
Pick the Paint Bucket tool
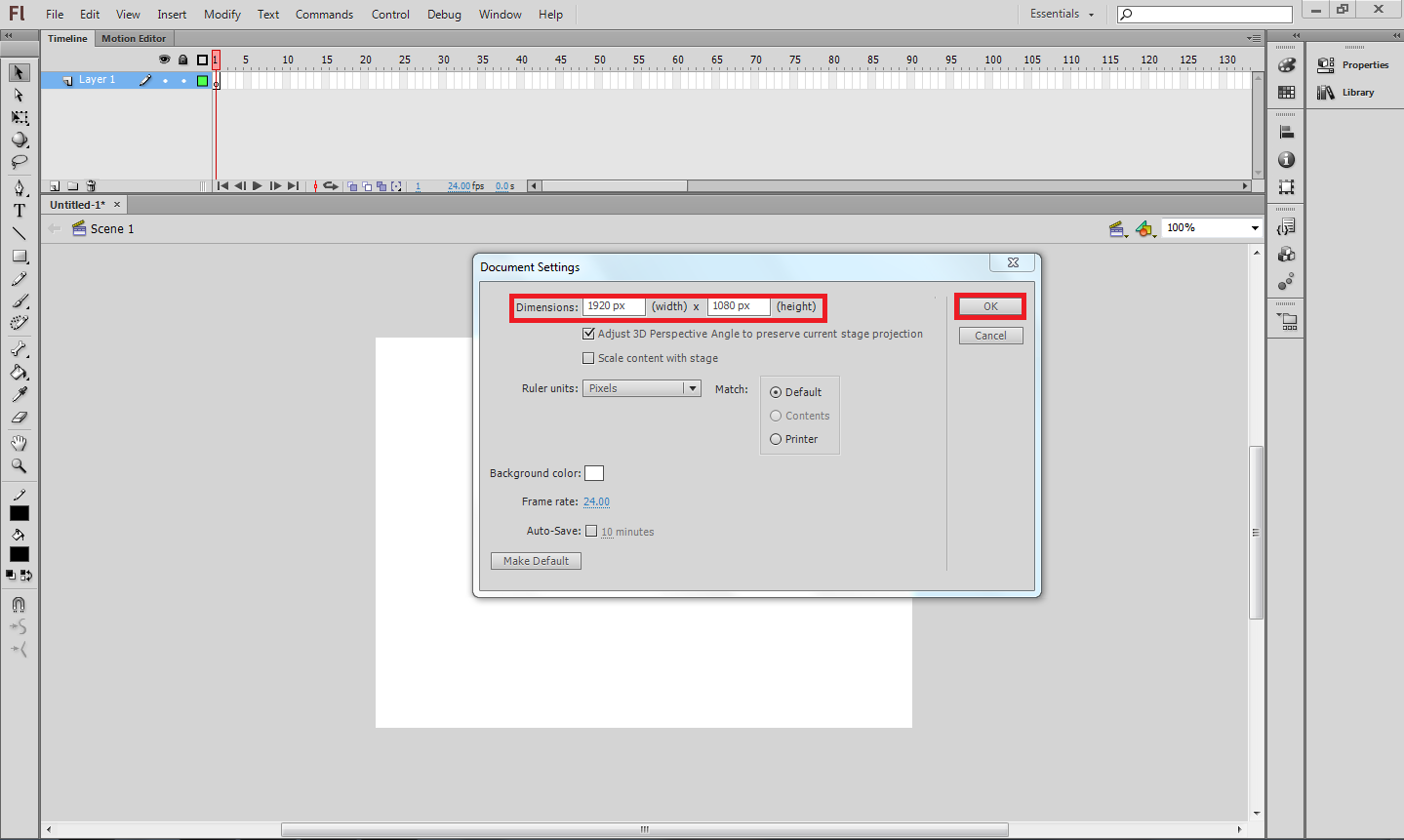click(x=19, y=373)
